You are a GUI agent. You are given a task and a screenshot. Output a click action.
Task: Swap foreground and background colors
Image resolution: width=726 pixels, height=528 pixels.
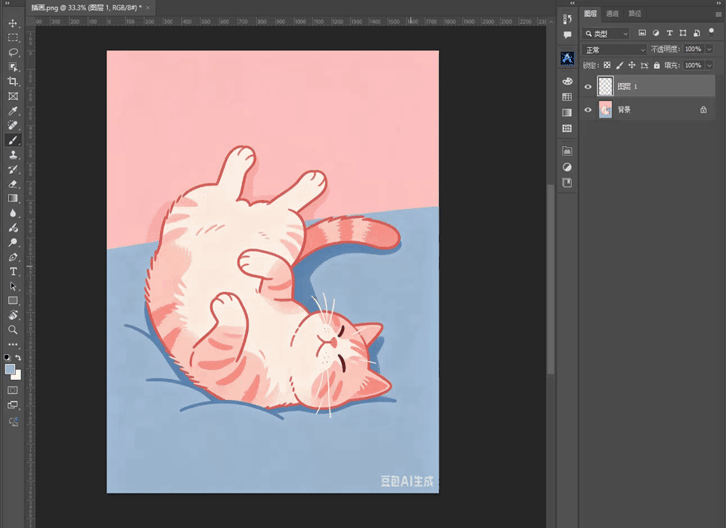tap(18, 357)
